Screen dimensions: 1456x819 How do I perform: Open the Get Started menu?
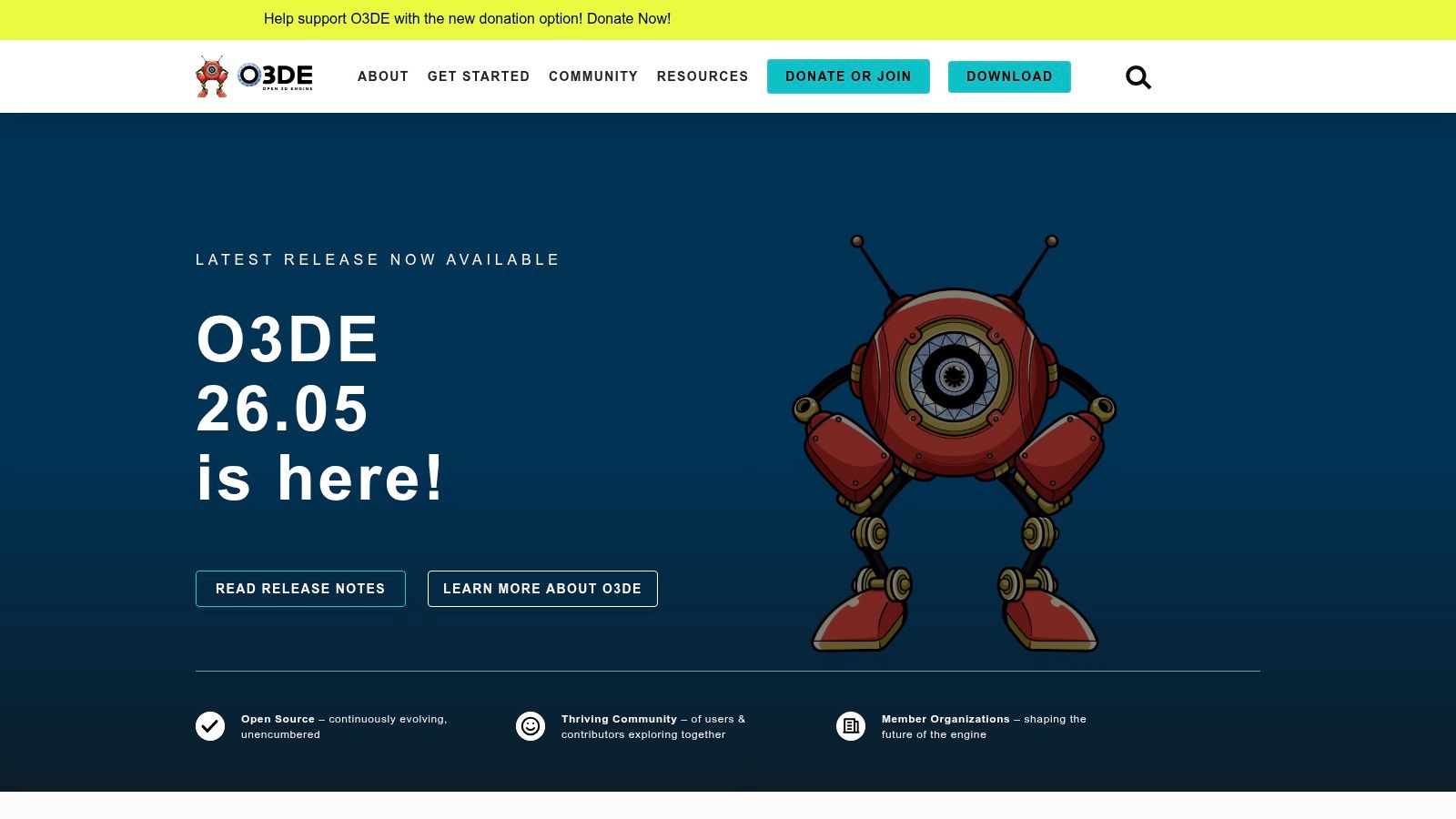pos(479,76)
